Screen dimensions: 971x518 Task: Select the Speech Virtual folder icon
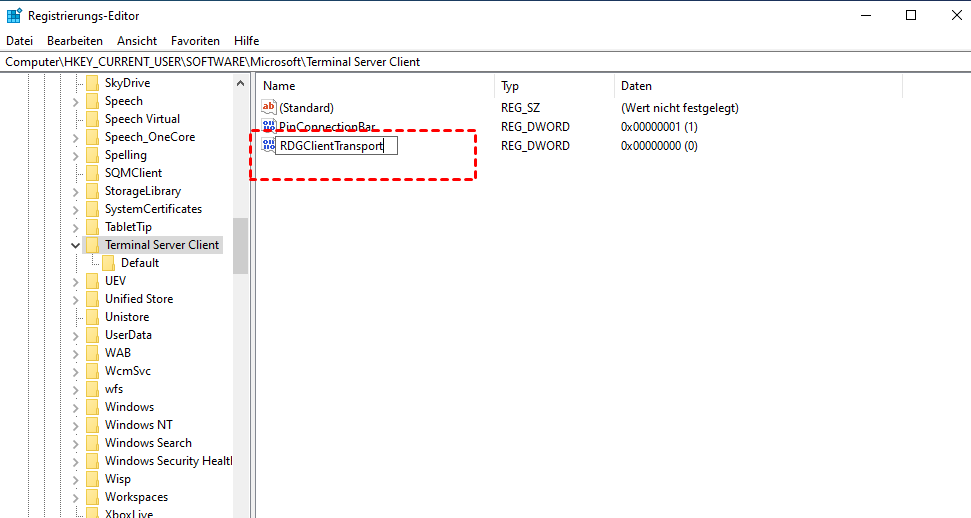point(92,119)
